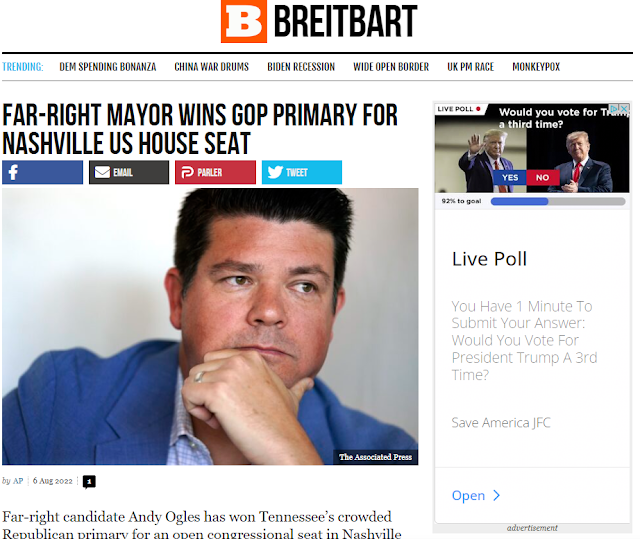Image resolution: width=640 pixels, height=539 pixels.
Task: Tweet this article
Action: (302, 172)
